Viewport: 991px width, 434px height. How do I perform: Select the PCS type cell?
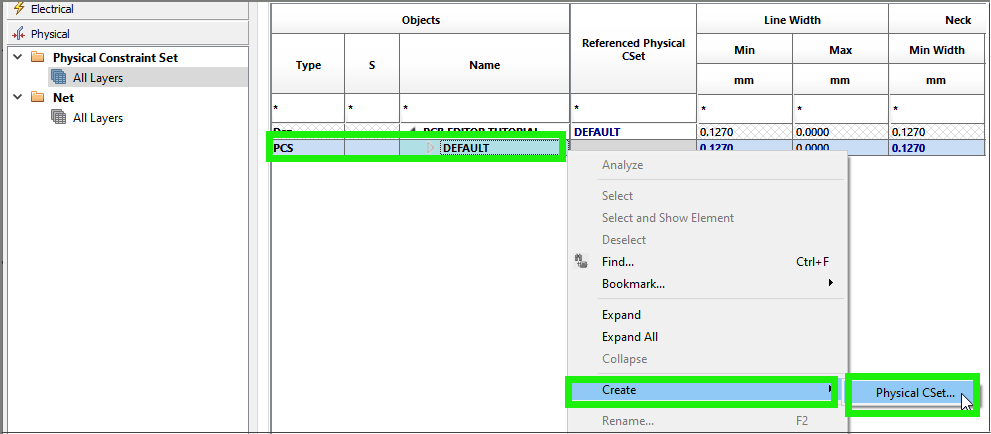pos(308,148)
